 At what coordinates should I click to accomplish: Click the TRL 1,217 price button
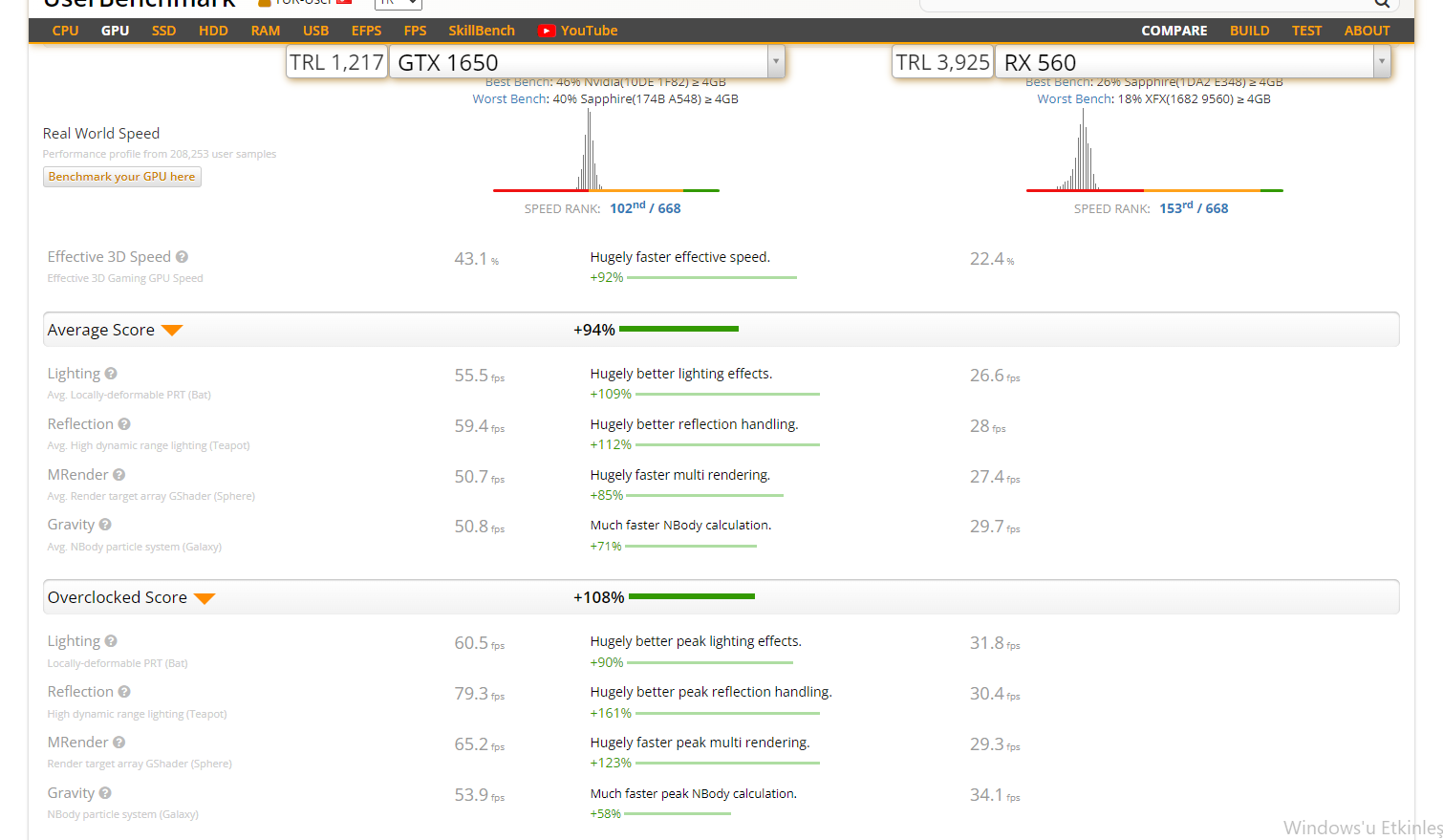tap(336, 62)
